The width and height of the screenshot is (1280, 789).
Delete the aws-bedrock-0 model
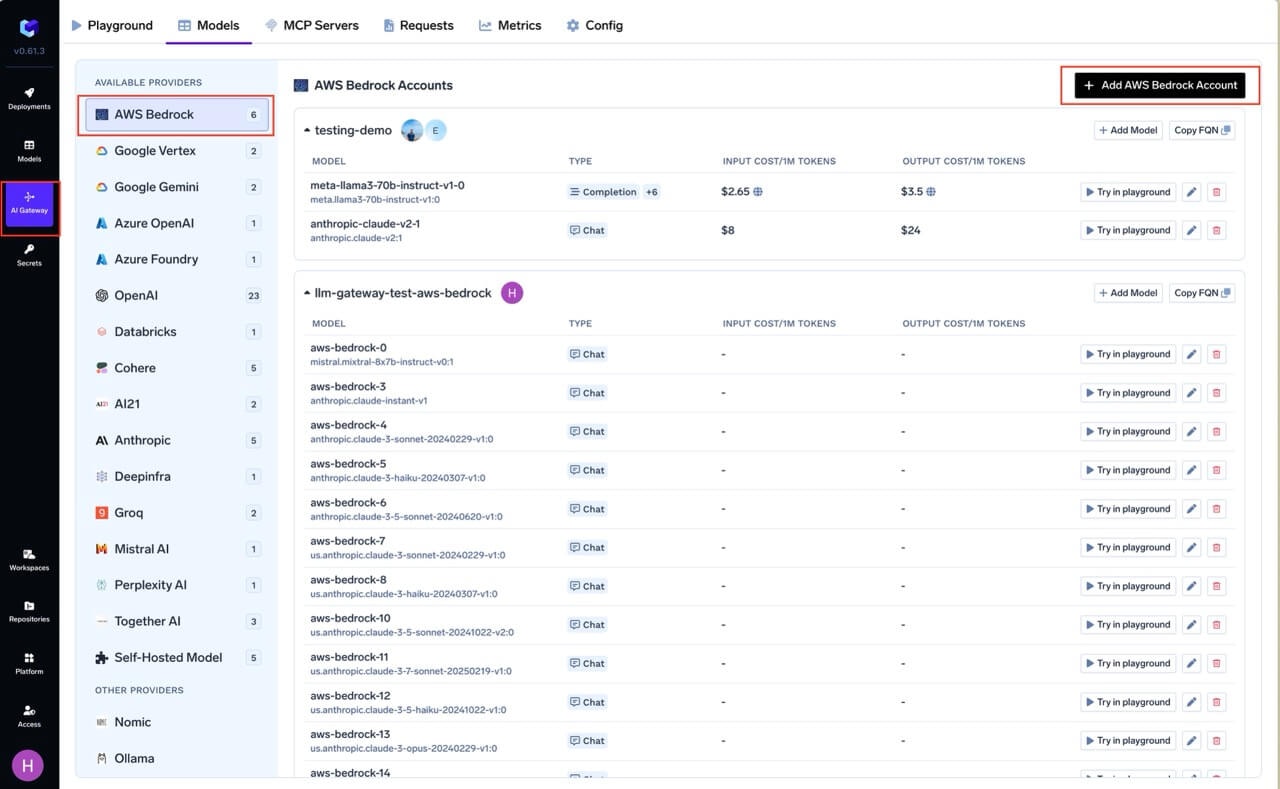[1216, 354]
